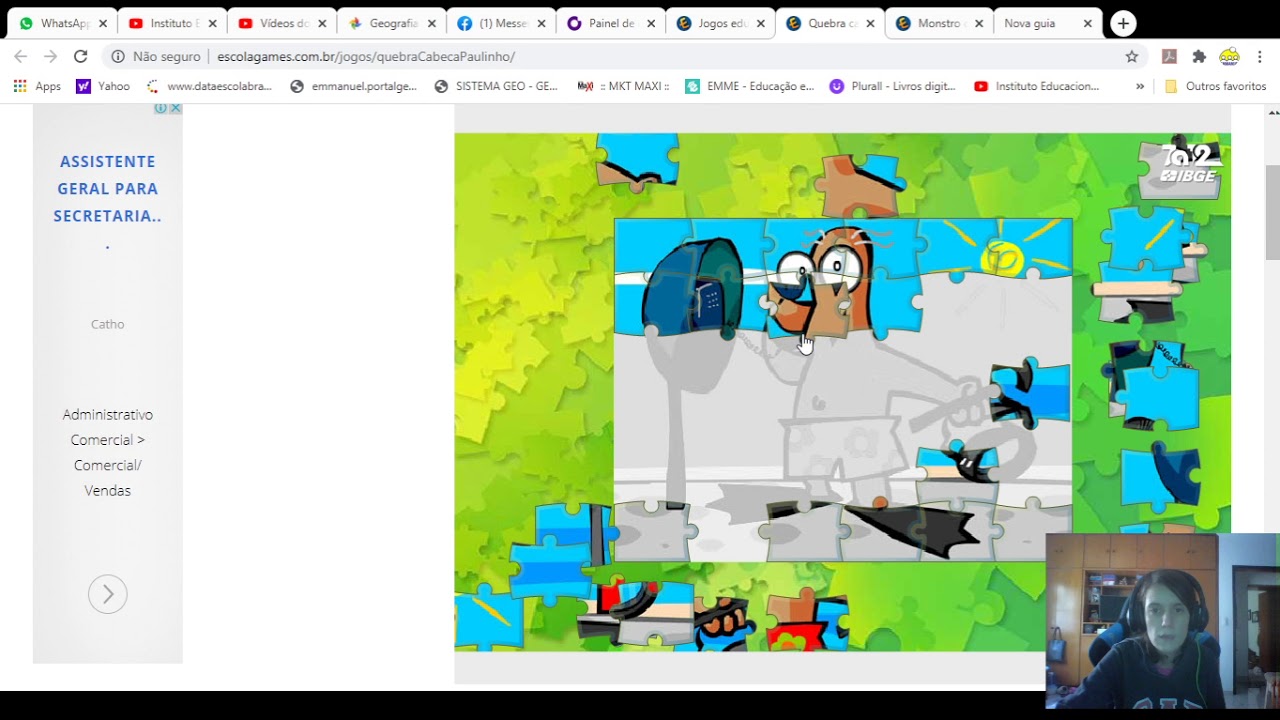This screenshot has width=1280, height=720.
Task: Click the Catho advertiser name
Action: (x=107, y=324)
